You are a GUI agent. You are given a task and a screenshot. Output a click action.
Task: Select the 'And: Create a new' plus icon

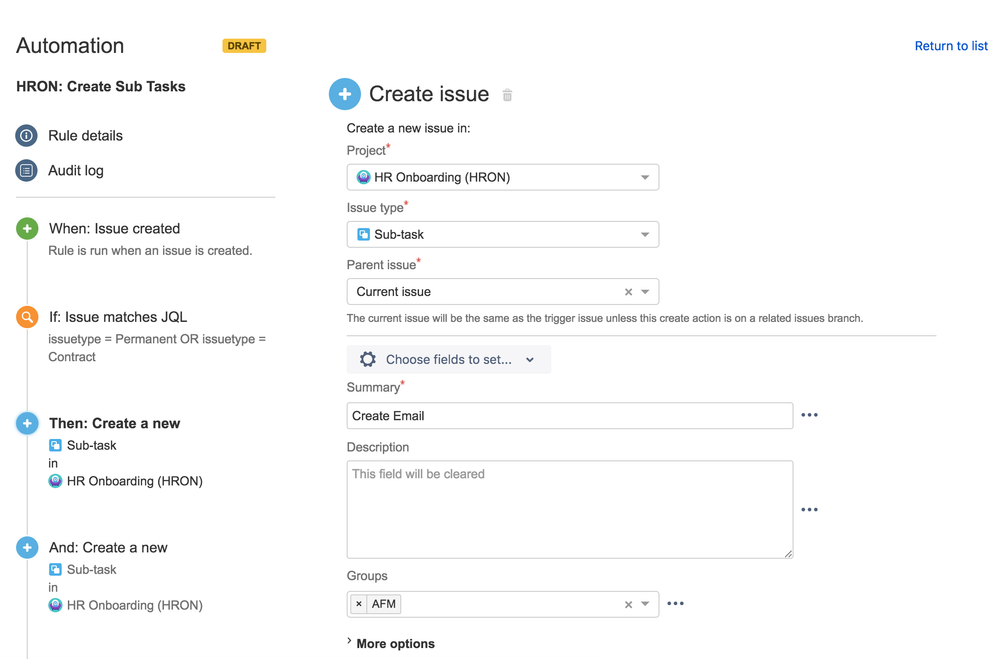[27, 547]
